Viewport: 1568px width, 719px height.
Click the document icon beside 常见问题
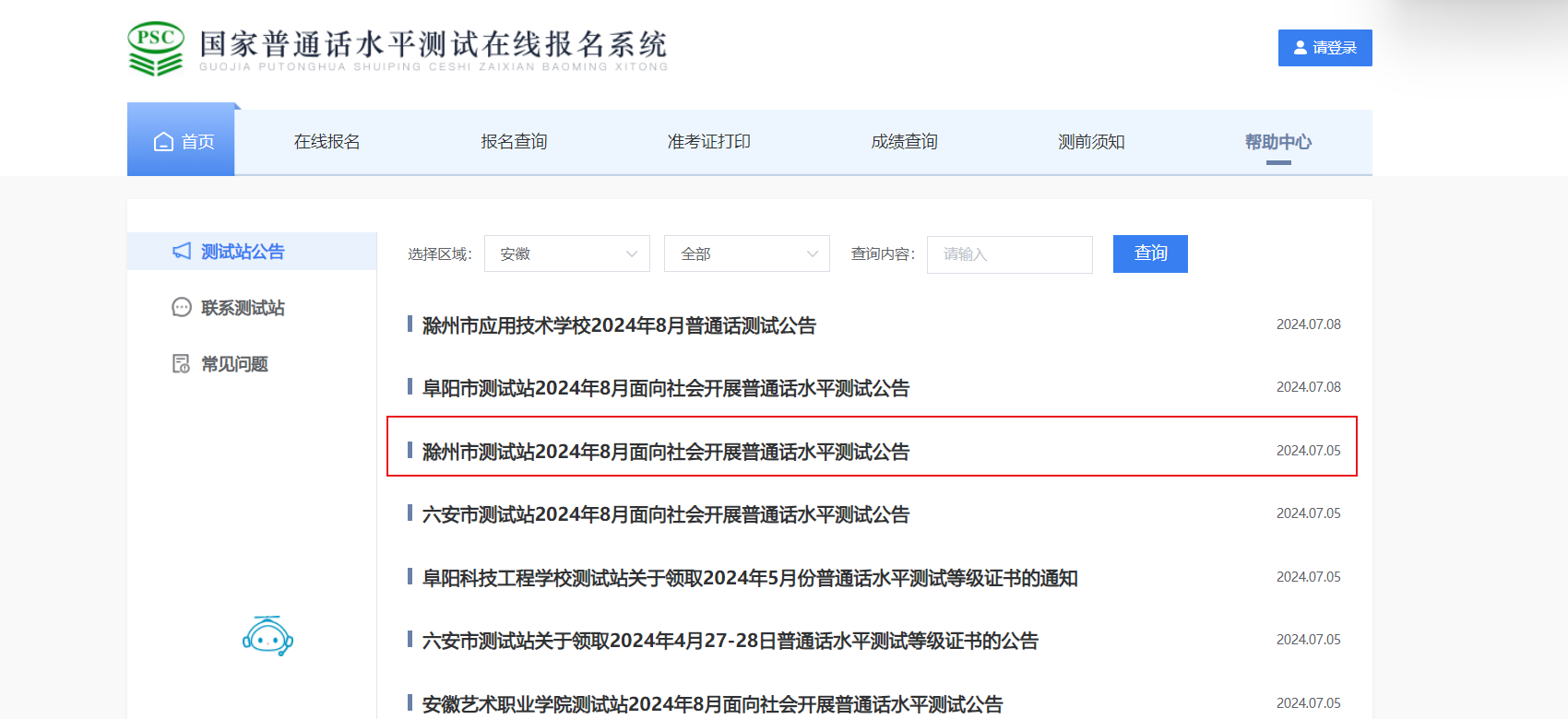tap(182, 364)
